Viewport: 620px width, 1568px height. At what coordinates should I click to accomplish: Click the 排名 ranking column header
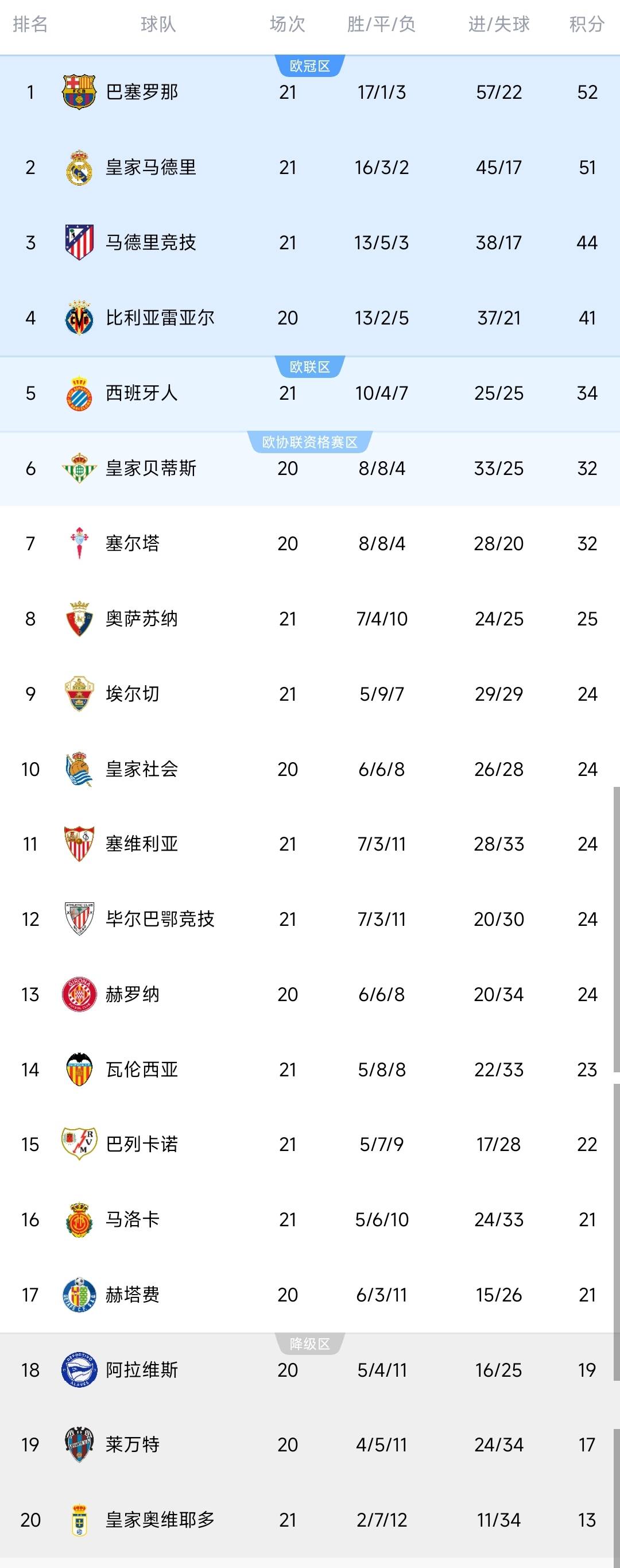pos(30,24)
